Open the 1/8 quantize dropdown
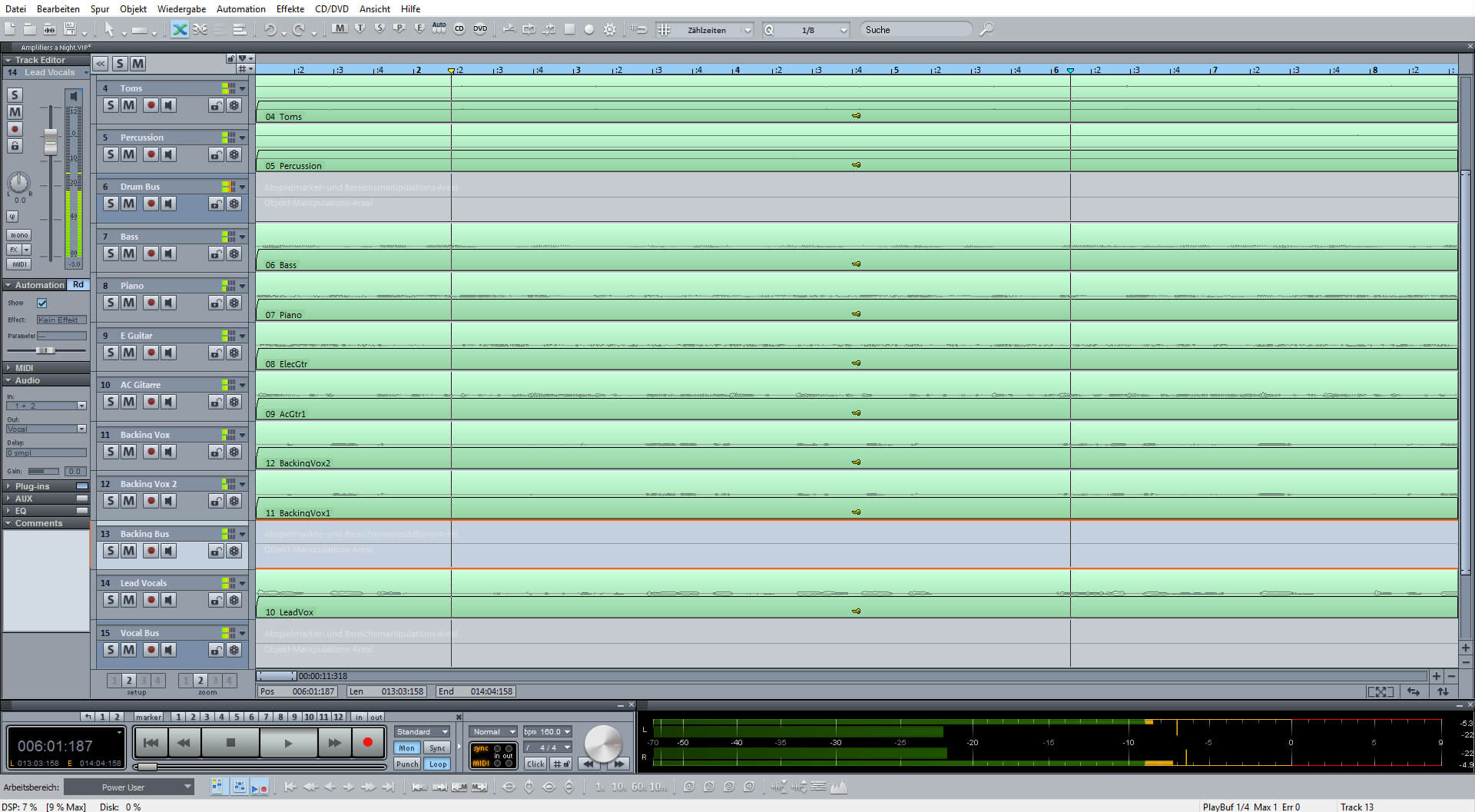Viewport: 1475px width, 812px height. pyautogui.click(x=844, y=30)
